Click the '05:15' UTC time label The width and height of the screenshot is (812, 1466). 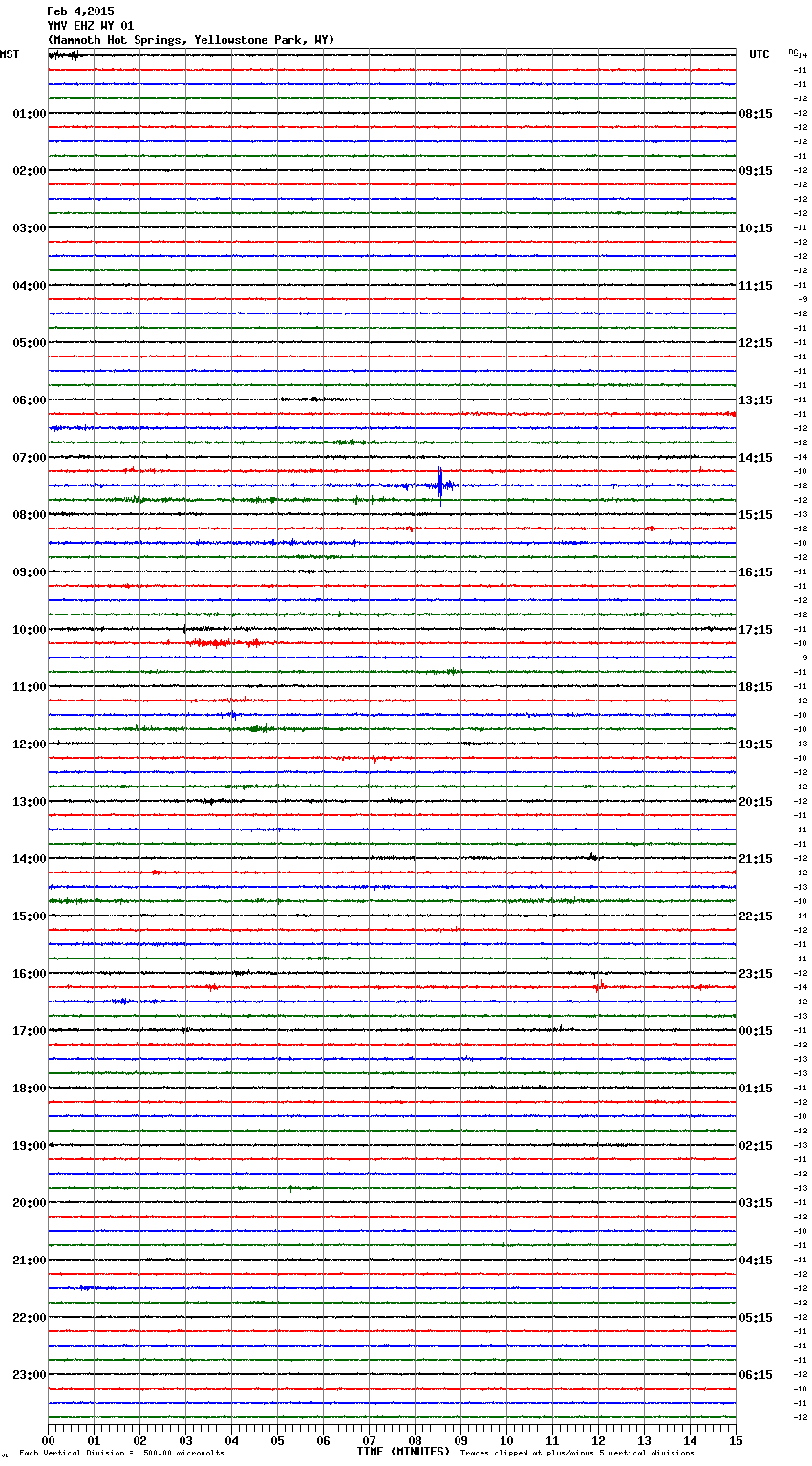(x=756, y=1318)
